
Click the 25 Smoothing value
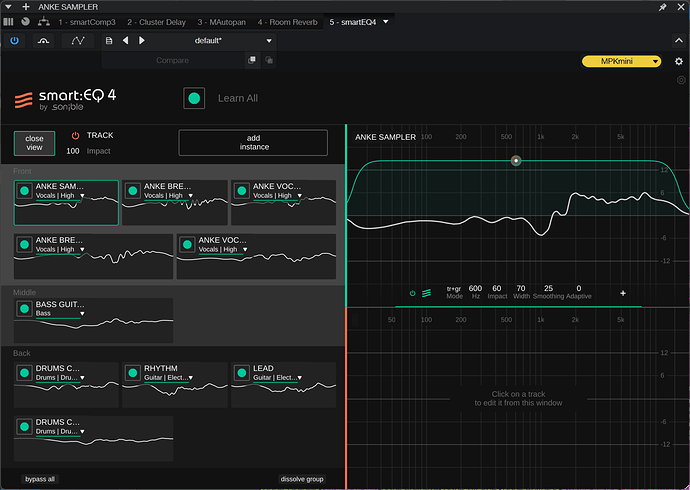pyautogui.click(x=548, y=288)
